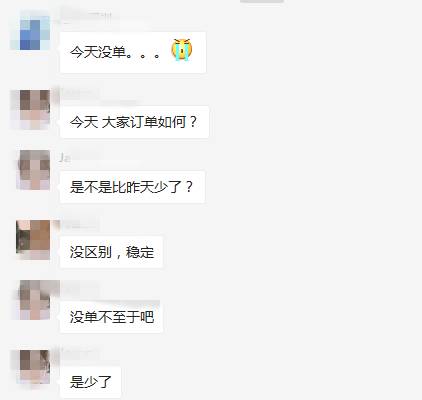Select the "没单不至于吧" chat bubble
The height and width of the screenshot is (400, 422).
coord(111,317)
